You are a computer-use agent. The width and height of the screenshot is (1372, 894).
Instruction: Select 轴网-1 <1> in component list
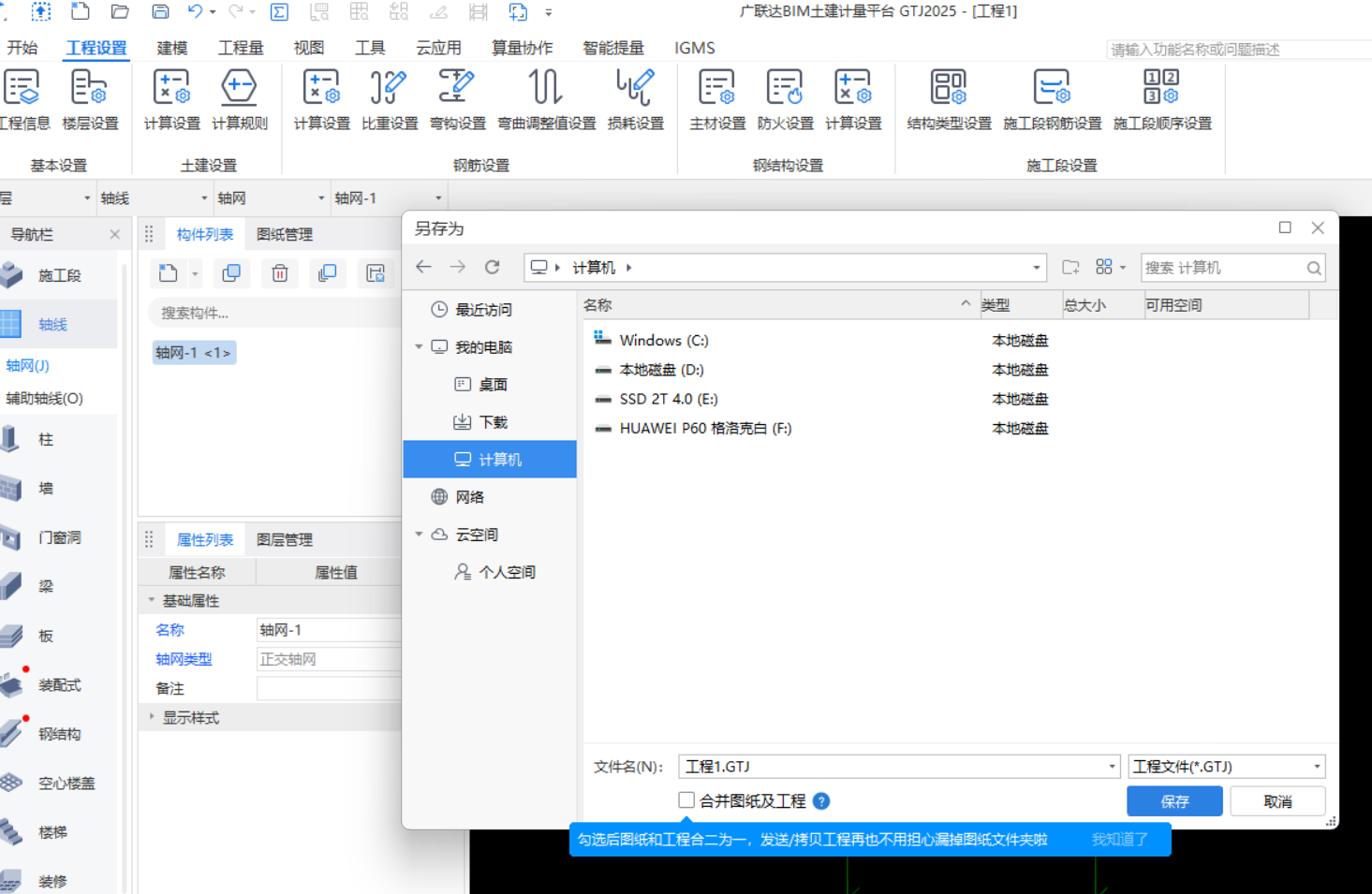coord(193,353)
